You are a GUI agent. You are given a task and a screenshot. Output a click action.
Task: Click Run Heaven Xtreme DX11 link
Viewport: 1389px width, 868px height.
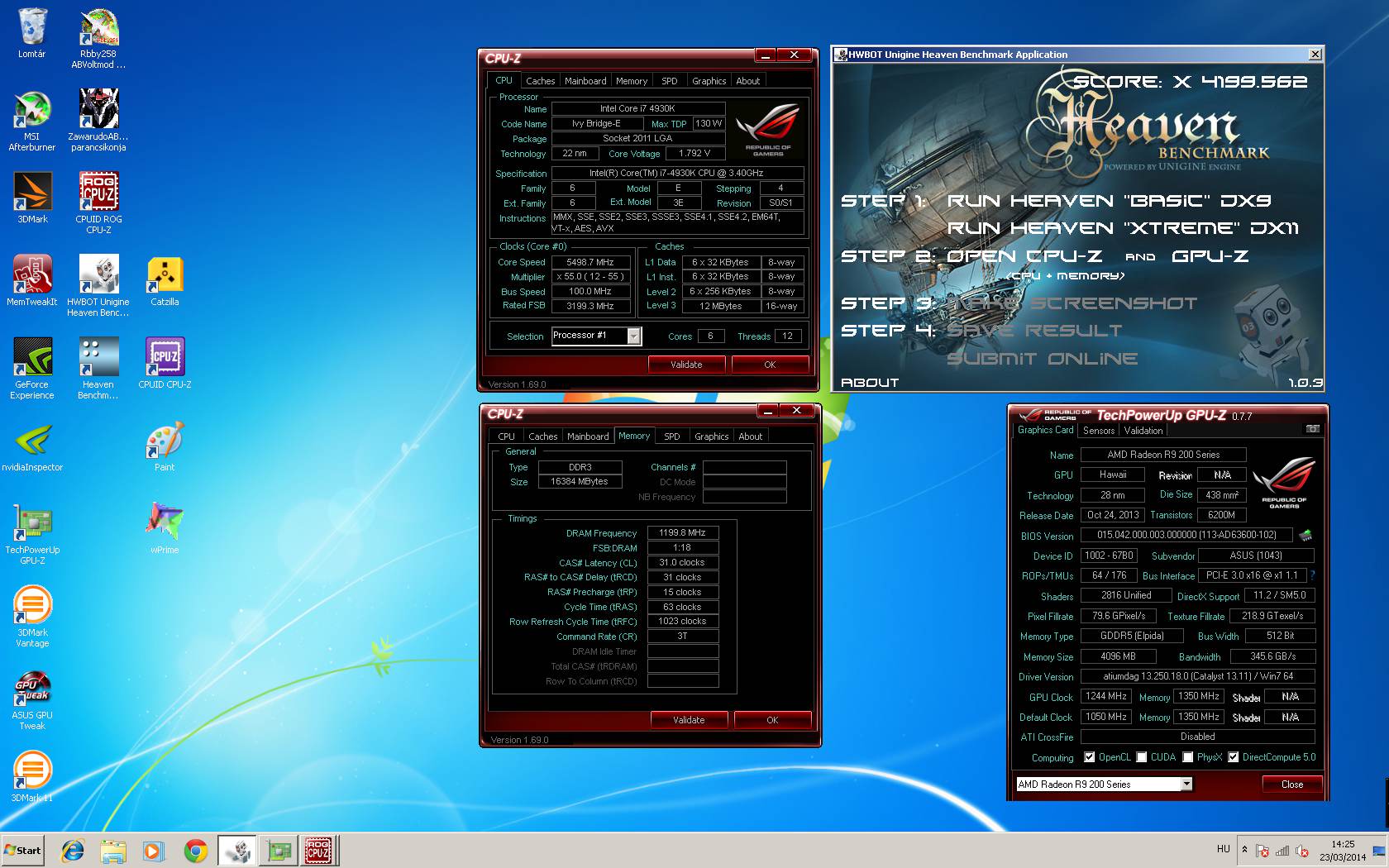(1123, 228)
